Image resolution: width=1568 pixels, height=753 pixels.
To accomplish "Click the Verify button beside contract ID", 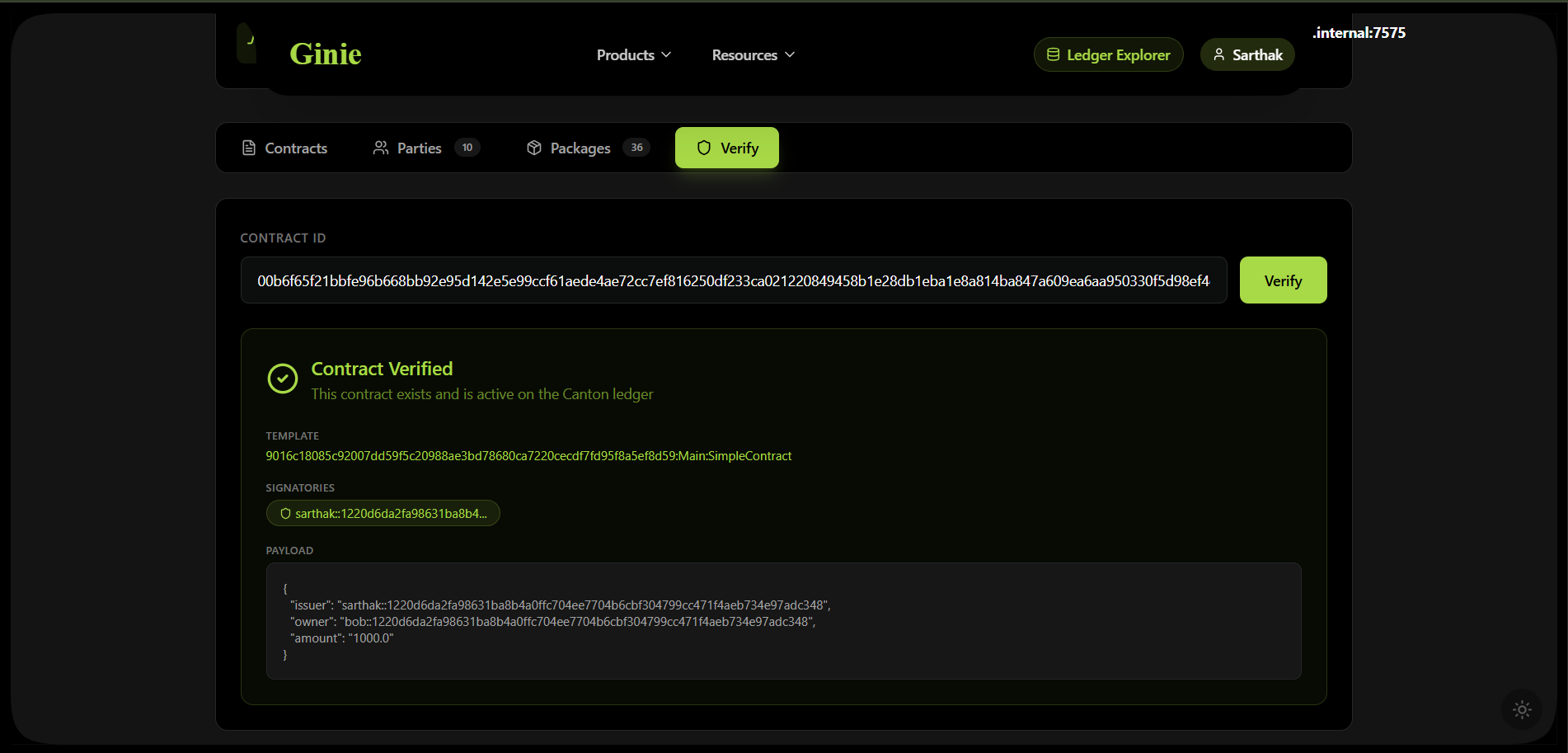I will point(1283,280).
